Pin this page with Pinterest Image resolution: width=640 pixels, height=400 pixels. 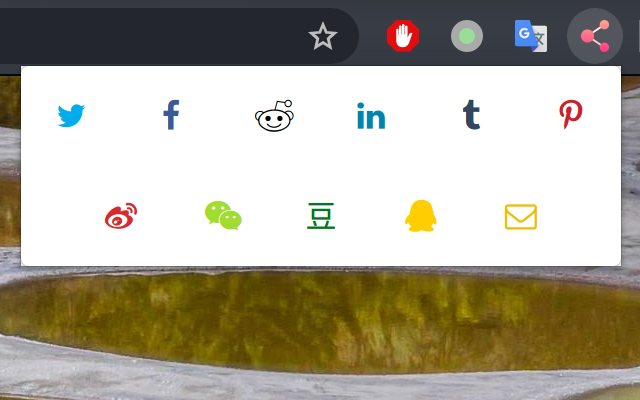[x=571, y=114]
